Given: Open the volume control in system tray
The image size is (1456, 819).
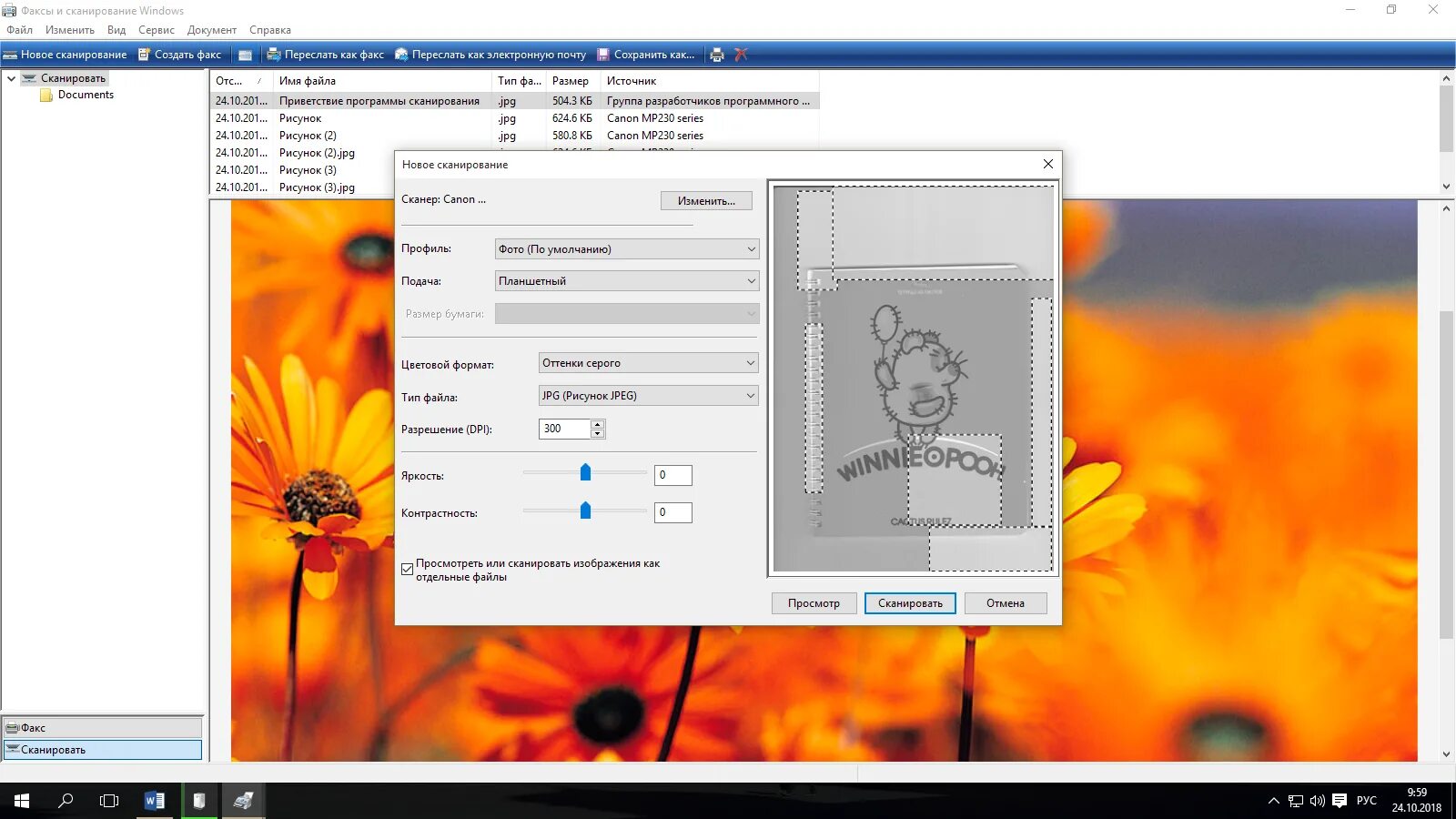Looking at the screenshot, I should [1317, 801].
